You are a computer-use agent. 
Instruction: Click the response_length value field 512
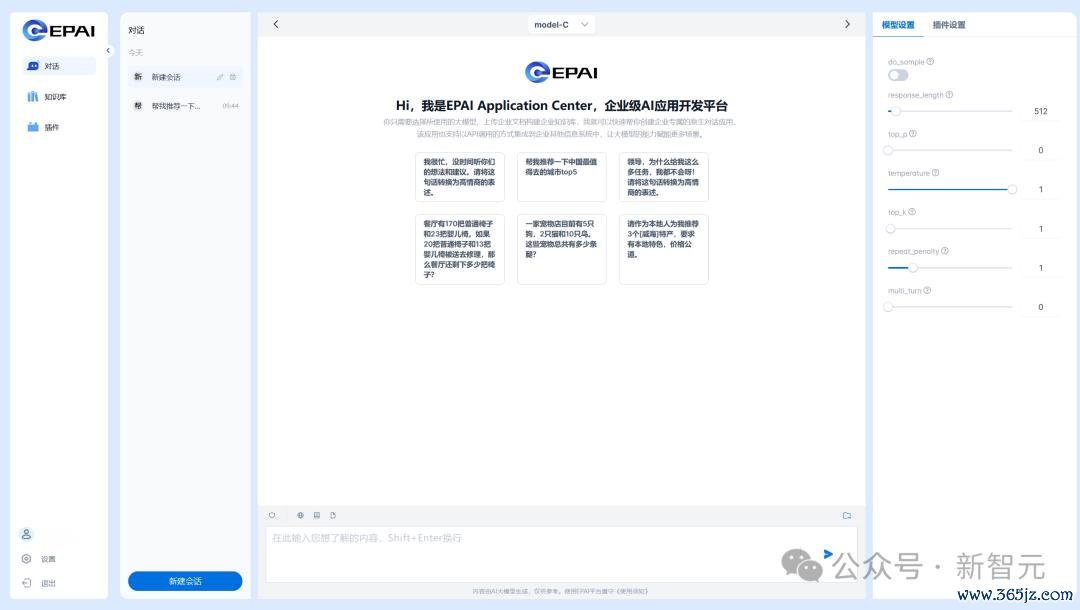tap(1041, 111)
